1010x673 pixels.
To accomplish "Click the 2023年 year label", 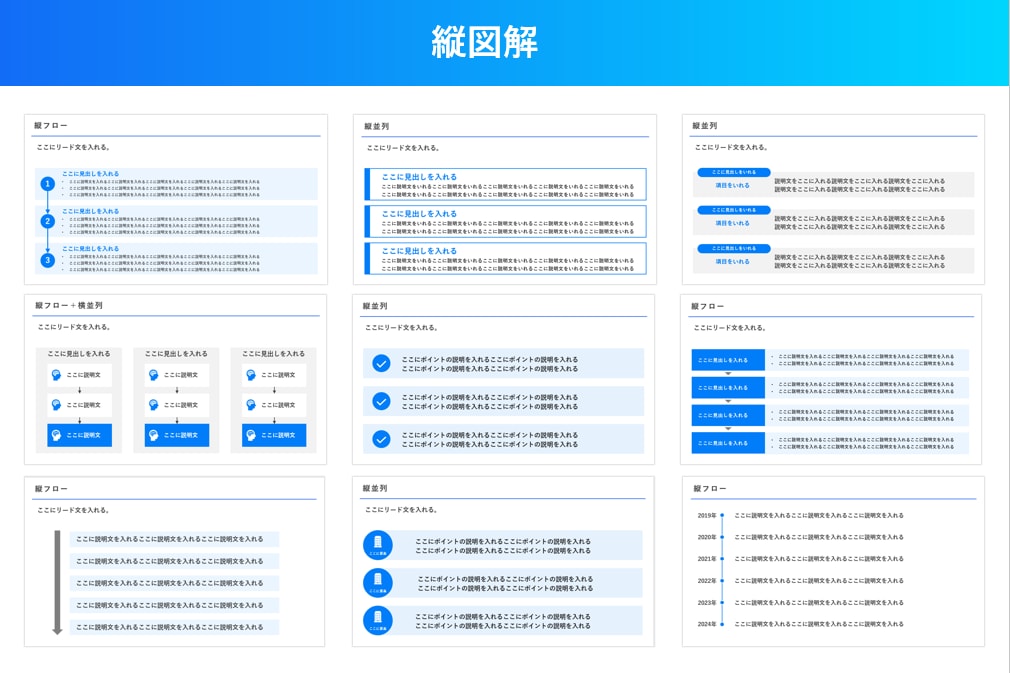I will (707, 603).
